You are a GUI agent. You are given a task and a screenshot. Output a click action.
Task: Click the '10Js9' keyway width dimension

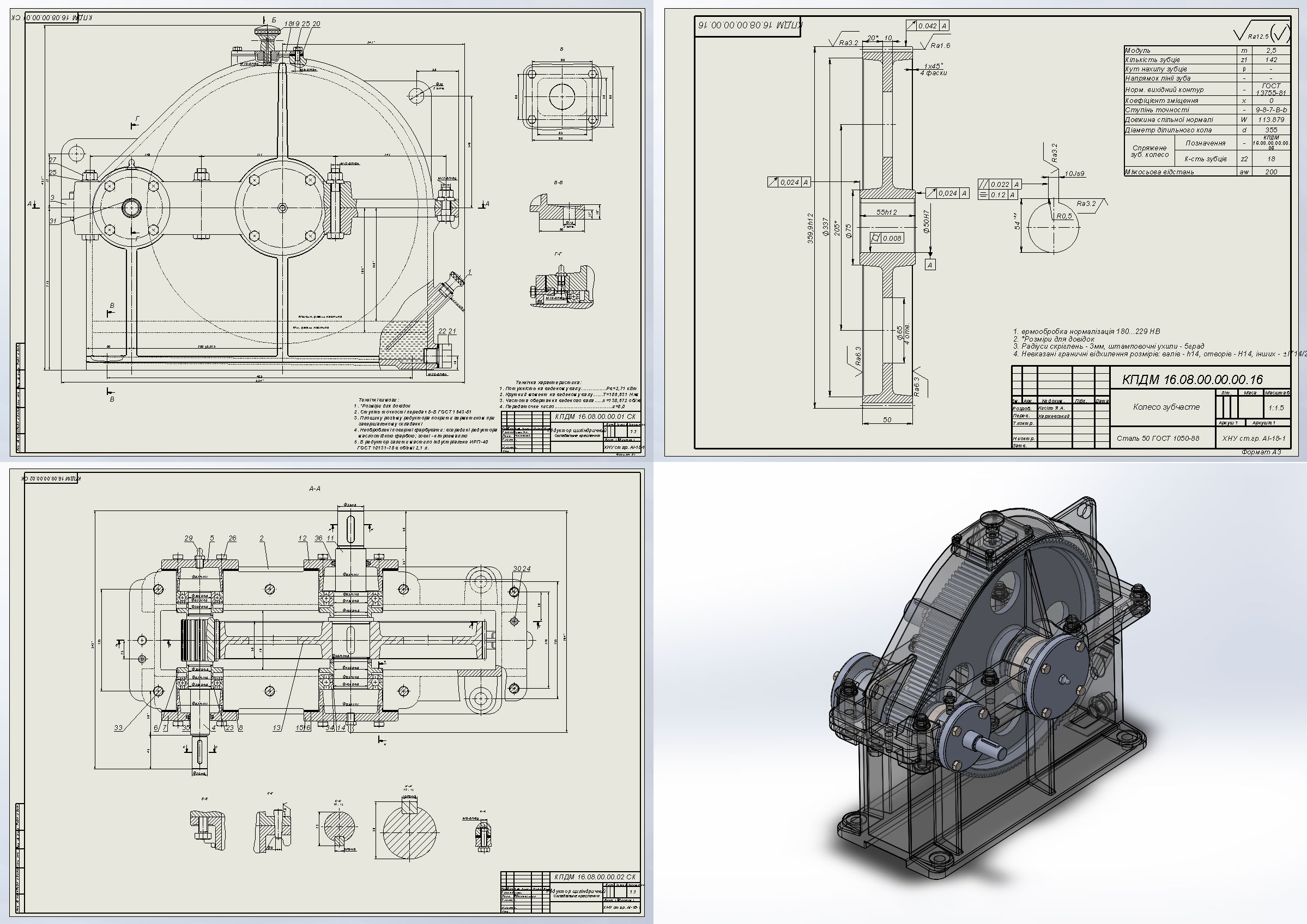click(x=1074, y=174)
